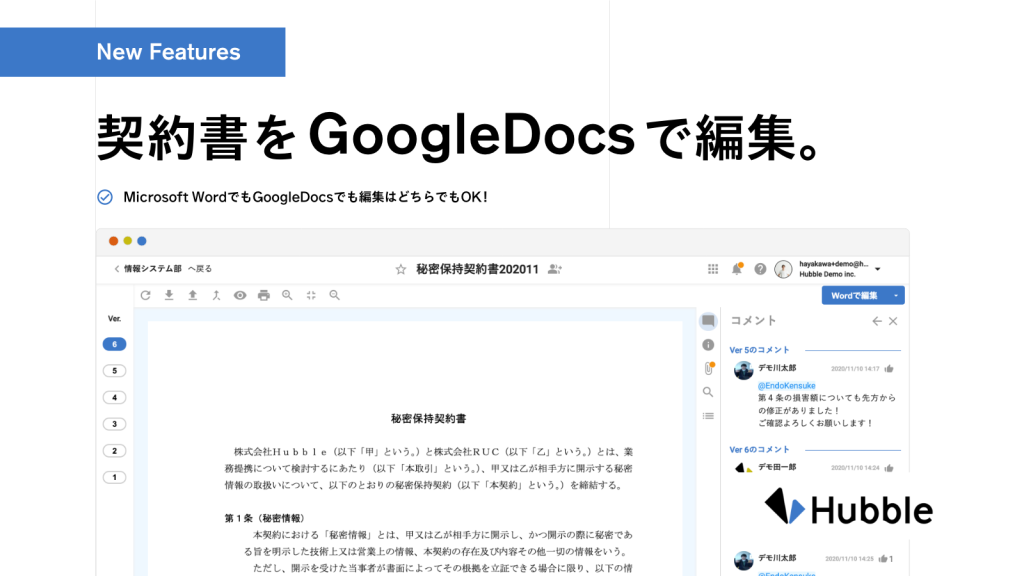Click the hayakawa+demo account name

point(834,264)
